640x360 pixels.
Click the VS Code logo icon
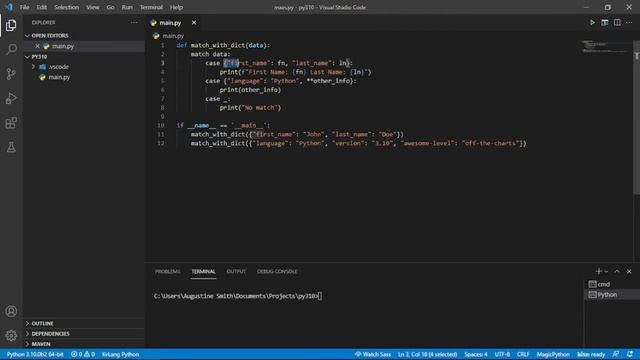pos(9,7)
